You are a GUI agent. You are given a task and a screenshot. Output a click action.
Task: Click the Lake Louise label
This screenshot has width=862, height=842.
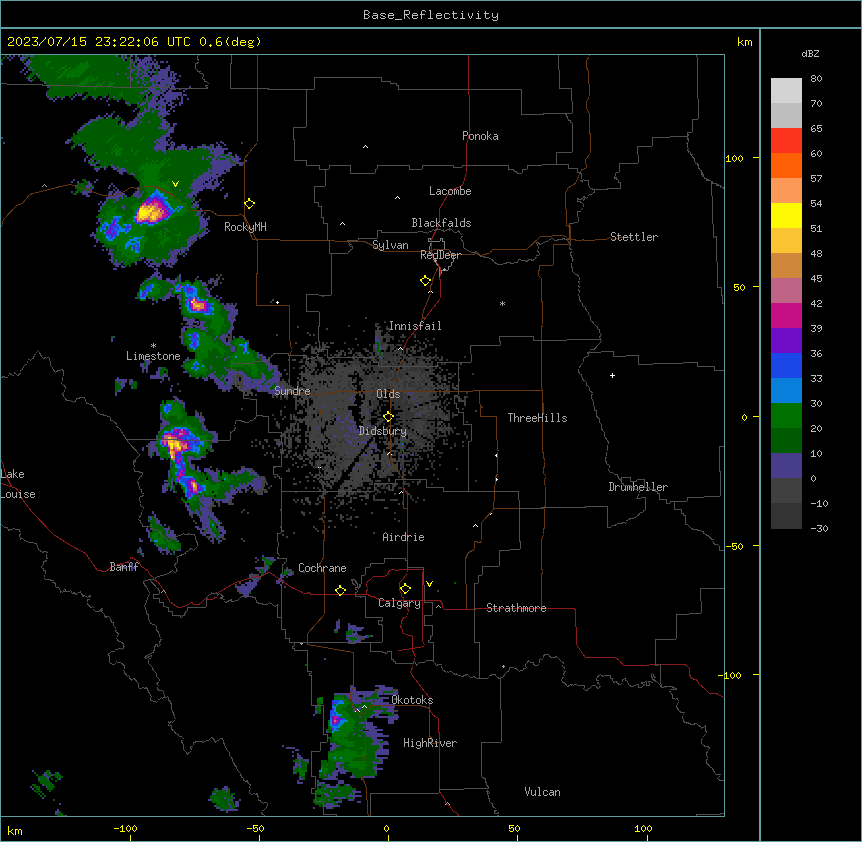[x=17, y=484]
